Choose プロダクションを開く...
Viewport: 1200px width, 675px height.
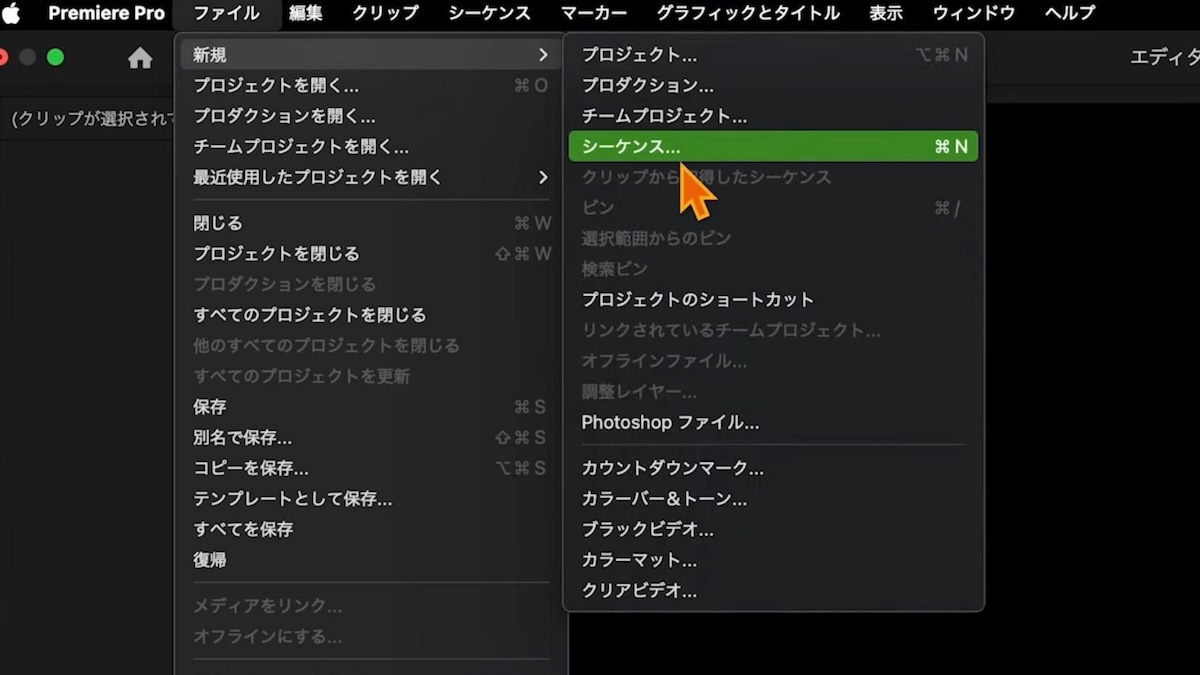click(370, 116)
